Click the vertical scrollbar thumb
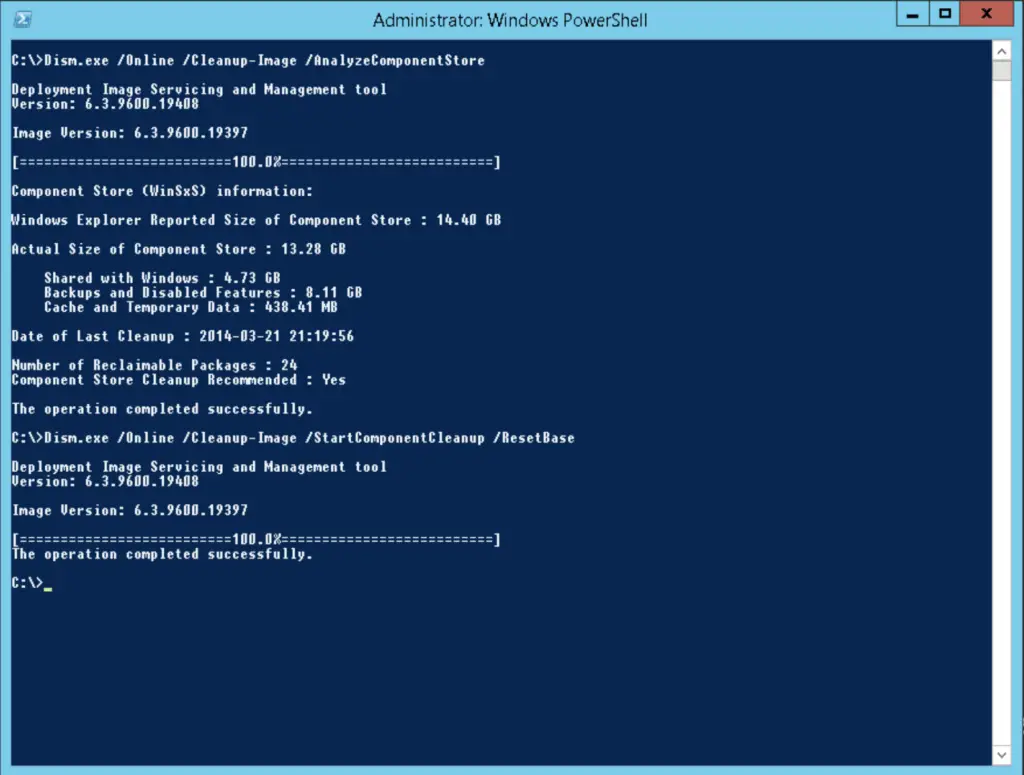Screen dimensions: 1024x775 click(x=1001, y=71)
